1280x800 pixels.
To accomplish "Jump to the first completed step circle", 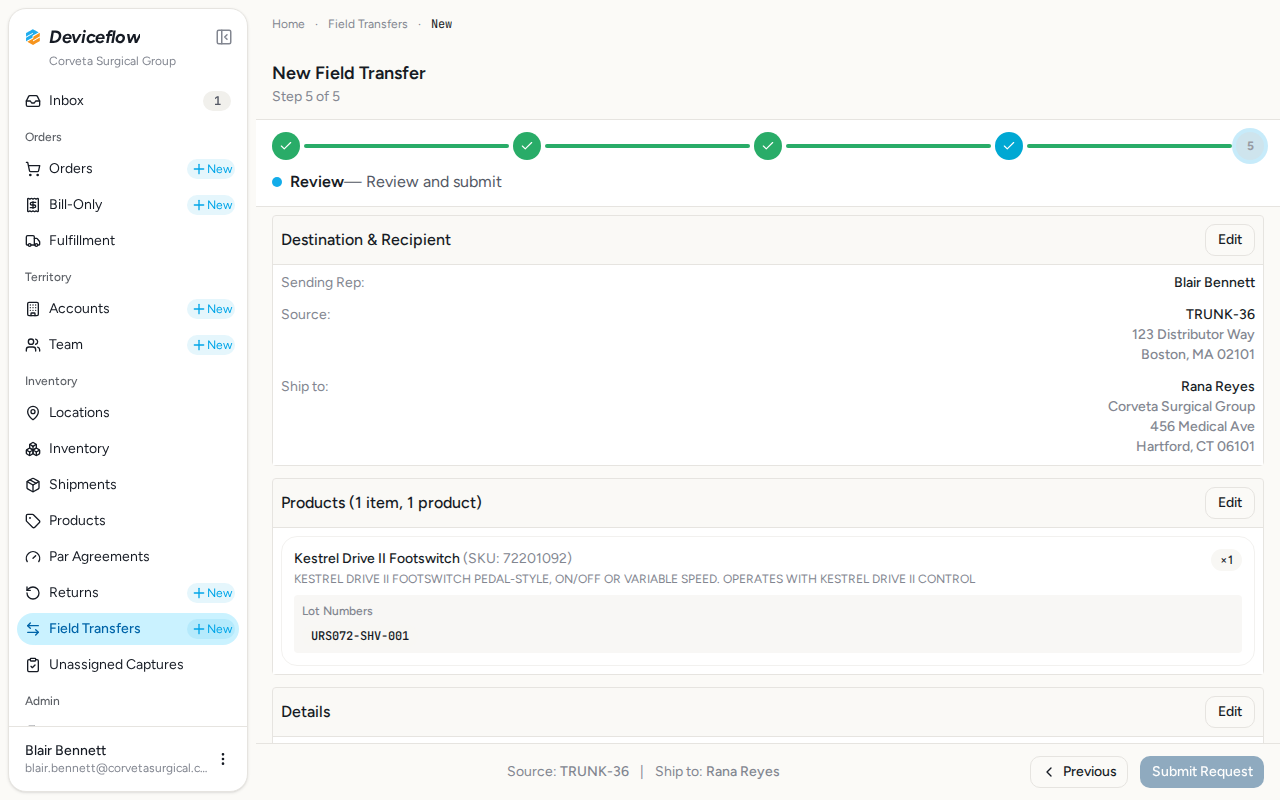I will [286, 146].
